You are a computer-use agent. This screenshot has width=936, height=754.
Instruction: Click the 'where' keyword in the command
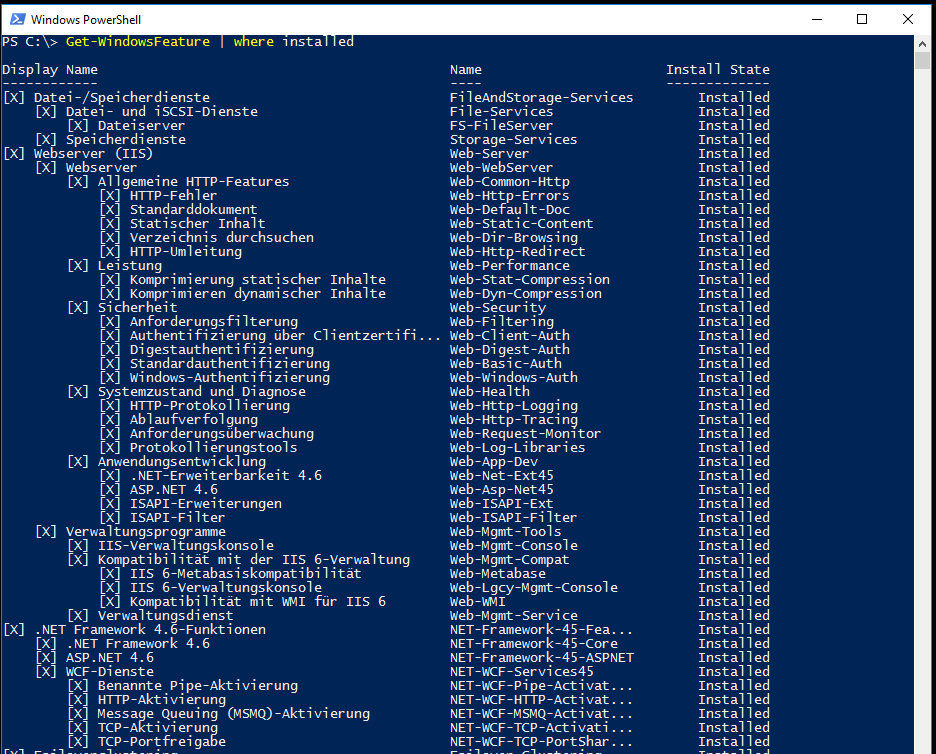(x=253, y=42)
